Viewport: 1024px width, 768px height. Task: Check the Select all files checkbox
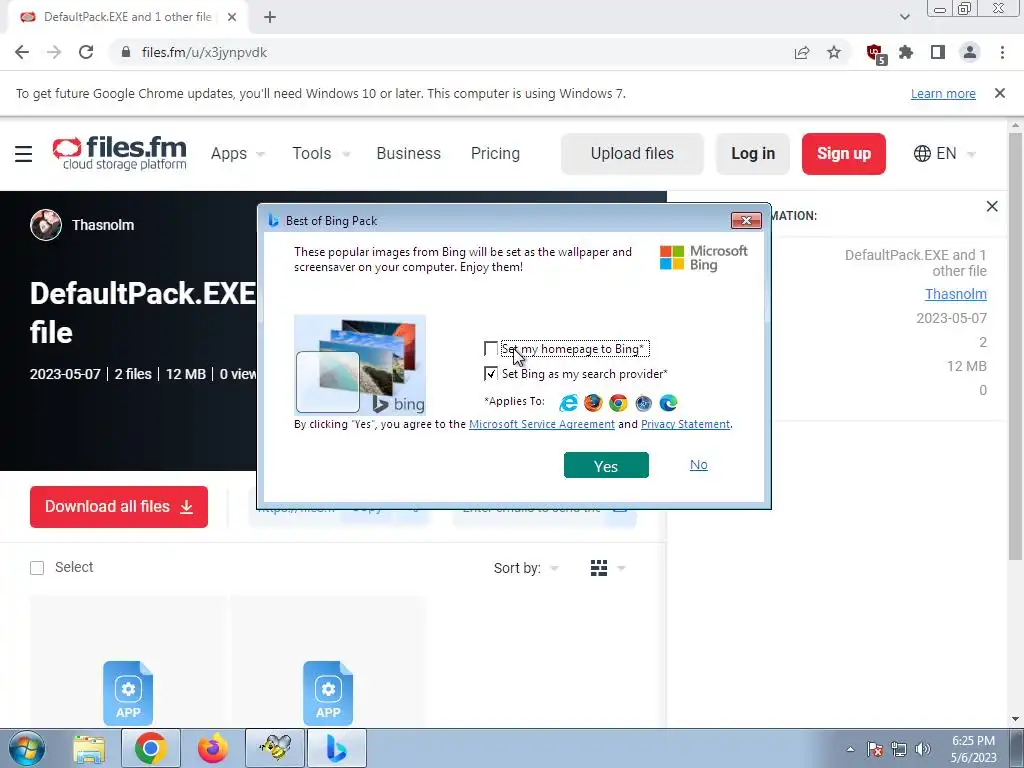click(x=37, y=568)
